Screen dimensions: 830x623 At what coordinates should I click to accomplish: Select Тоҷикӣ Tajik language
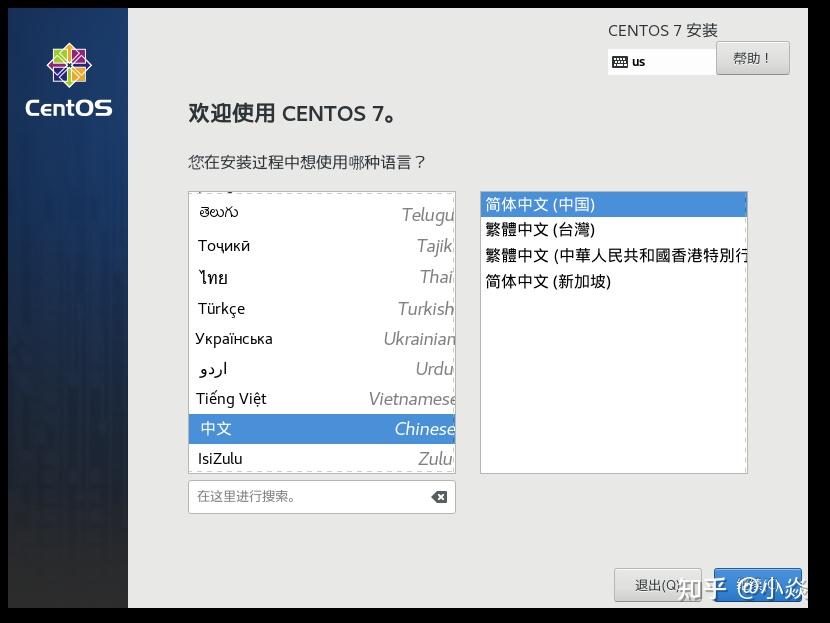pos(300,245)
